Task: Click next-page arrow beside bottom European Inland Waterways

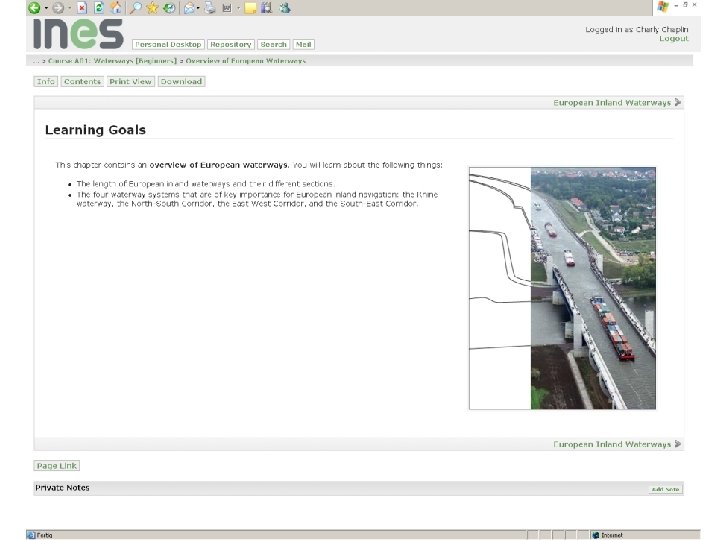Action: tap(678, 444)
